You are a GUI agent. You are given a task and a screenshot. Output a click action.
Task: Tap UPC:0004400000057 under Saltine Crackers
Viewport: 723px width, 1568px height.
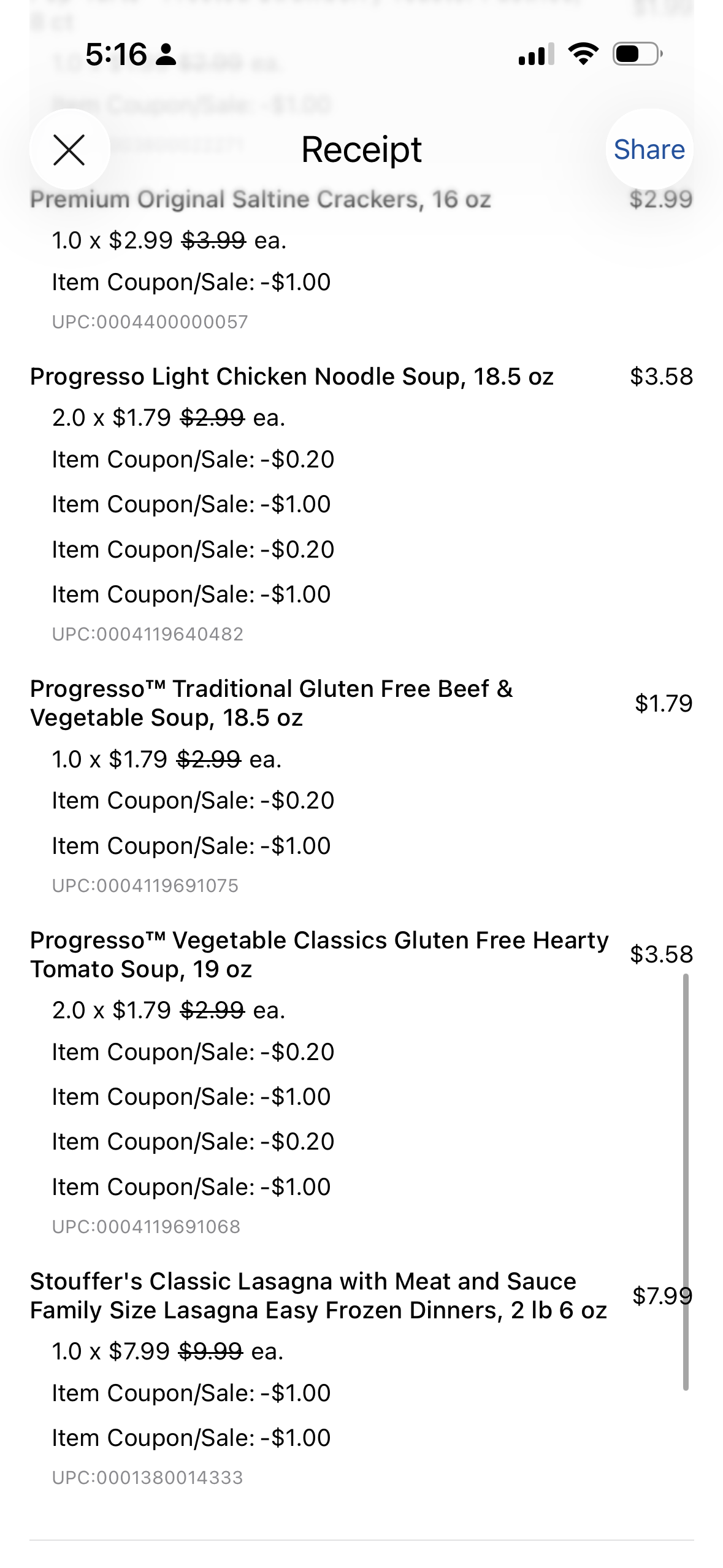coord(150,322)
